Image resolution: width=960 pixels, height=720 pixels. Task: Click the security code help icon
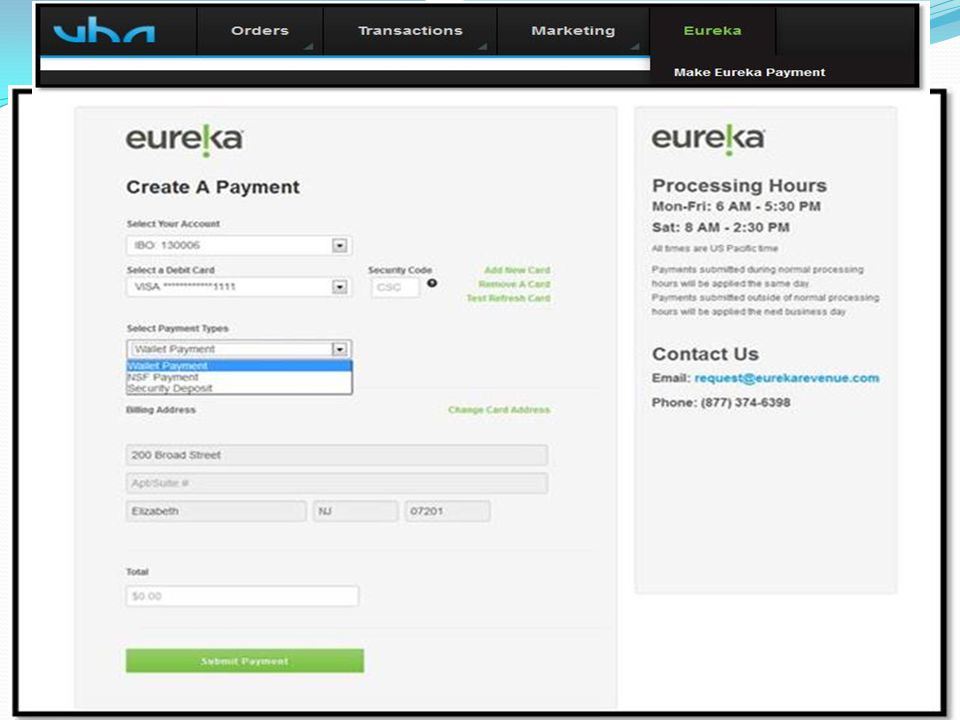click(x=432, y=283)
